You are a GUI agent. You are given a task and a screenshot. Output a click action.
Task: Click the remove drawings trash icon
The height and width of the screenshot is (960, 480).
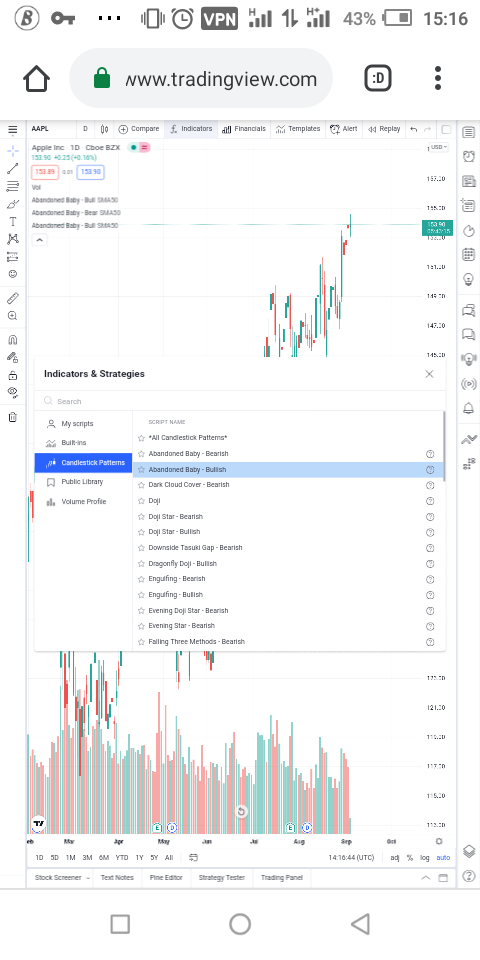click(12, 417)
